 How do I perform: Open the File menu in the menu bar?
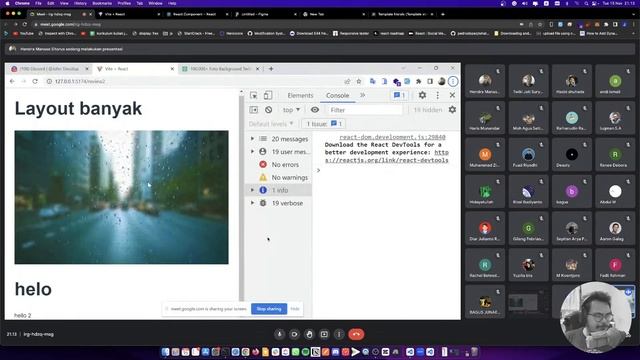38,3
